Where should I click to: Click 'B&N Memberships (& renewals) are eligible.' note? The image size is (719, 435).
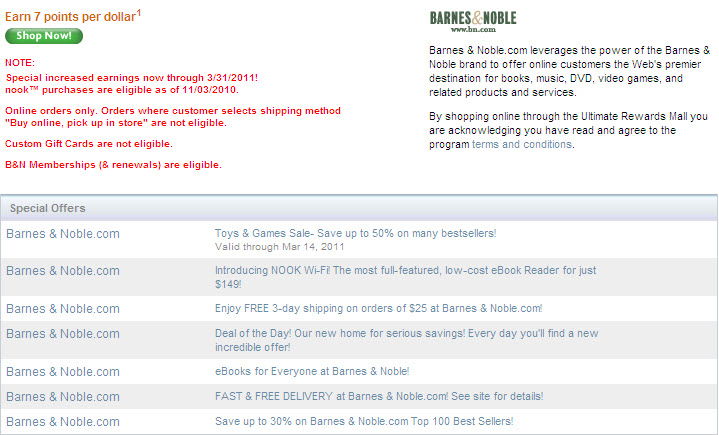(113, 165)
